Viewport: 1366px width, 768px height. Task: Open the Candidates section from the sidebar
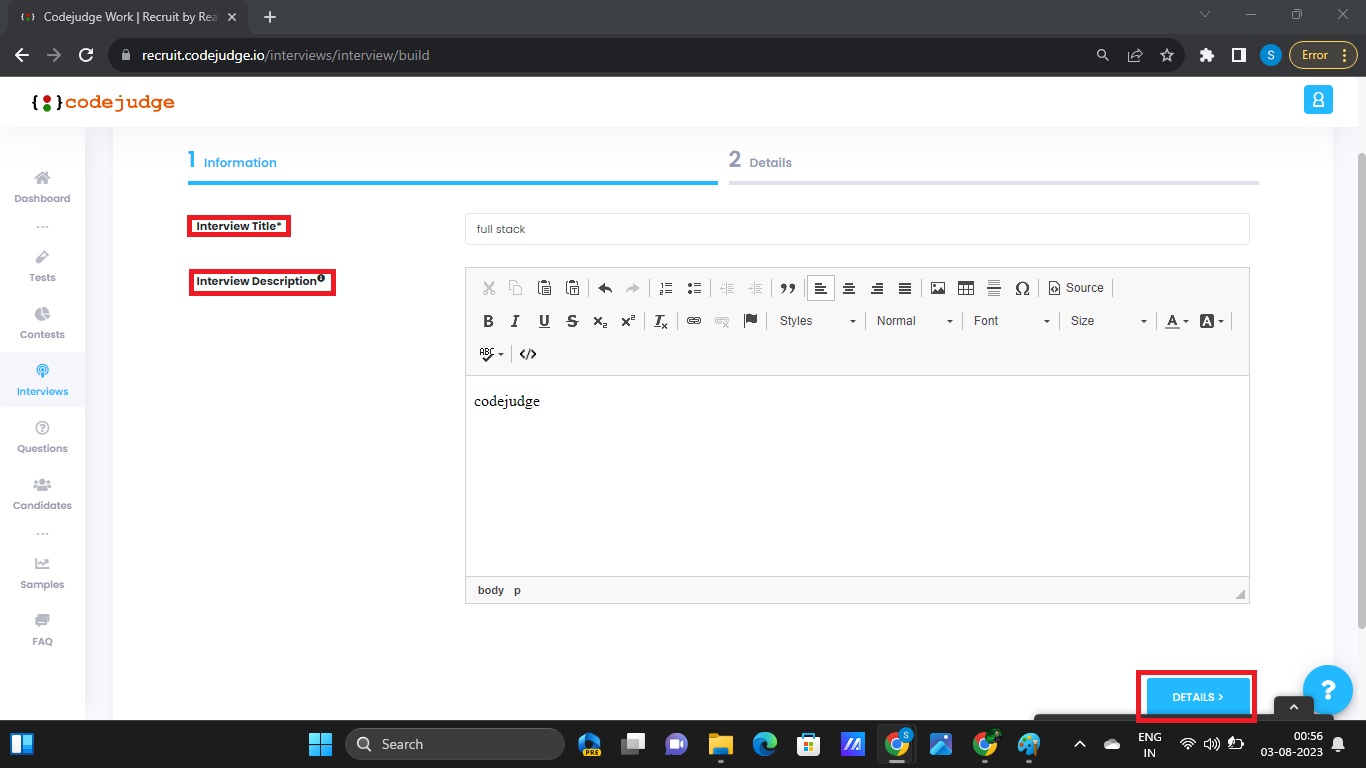pyautogui.click(x=41, y=493)
